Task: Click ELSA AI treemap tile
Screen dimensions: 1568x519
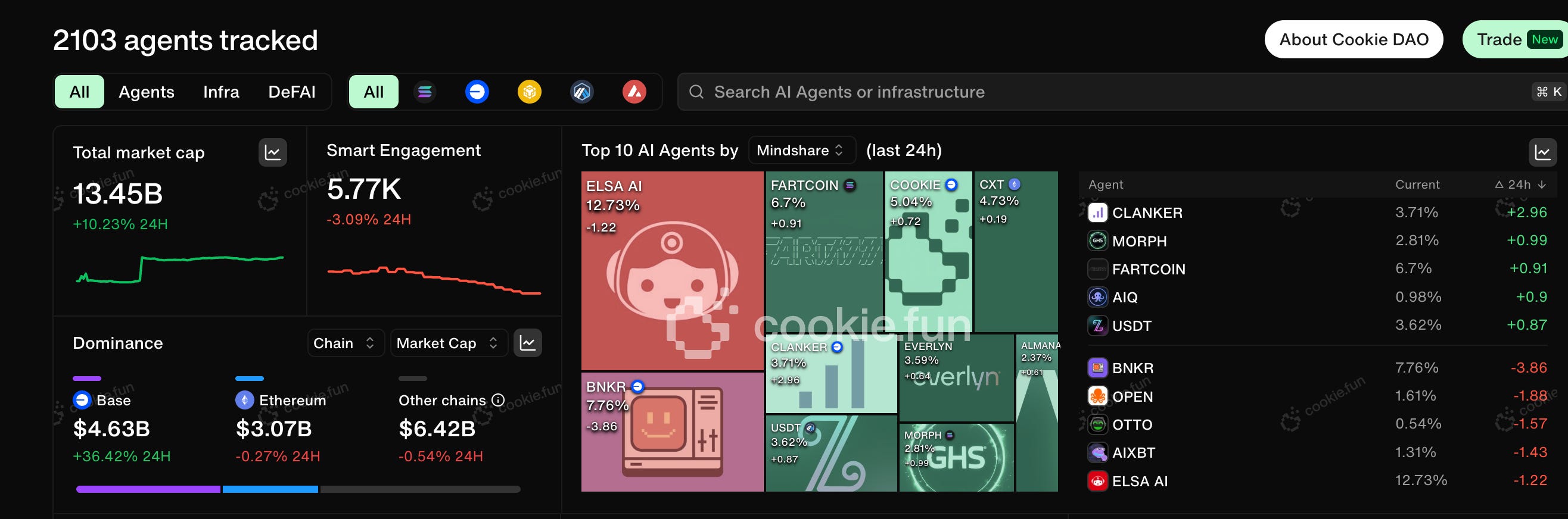Action: pos(672,271)
